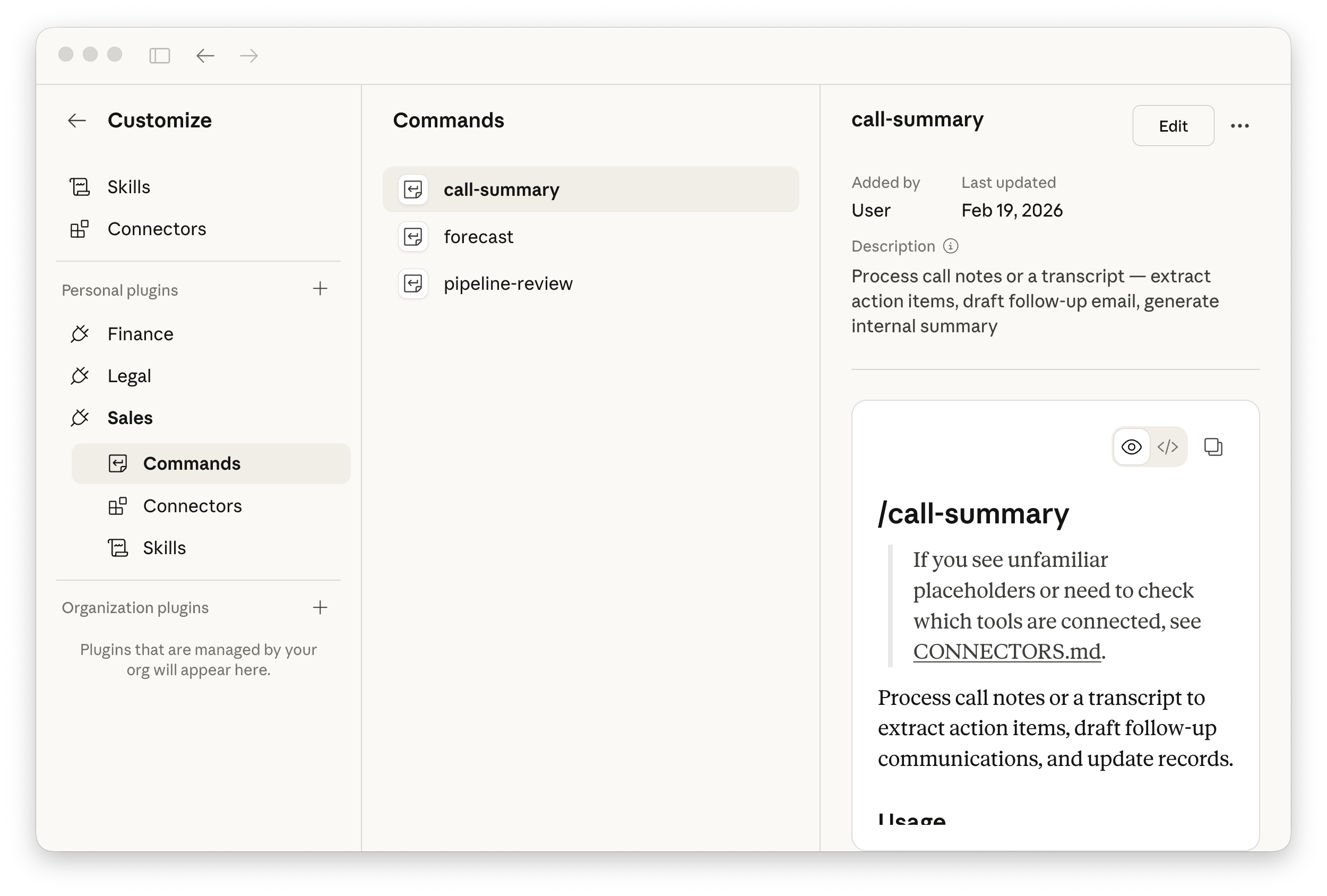
Task: Click the back navigation arrow in title bar
Action: pyautogui.click(x=205, y=55)
